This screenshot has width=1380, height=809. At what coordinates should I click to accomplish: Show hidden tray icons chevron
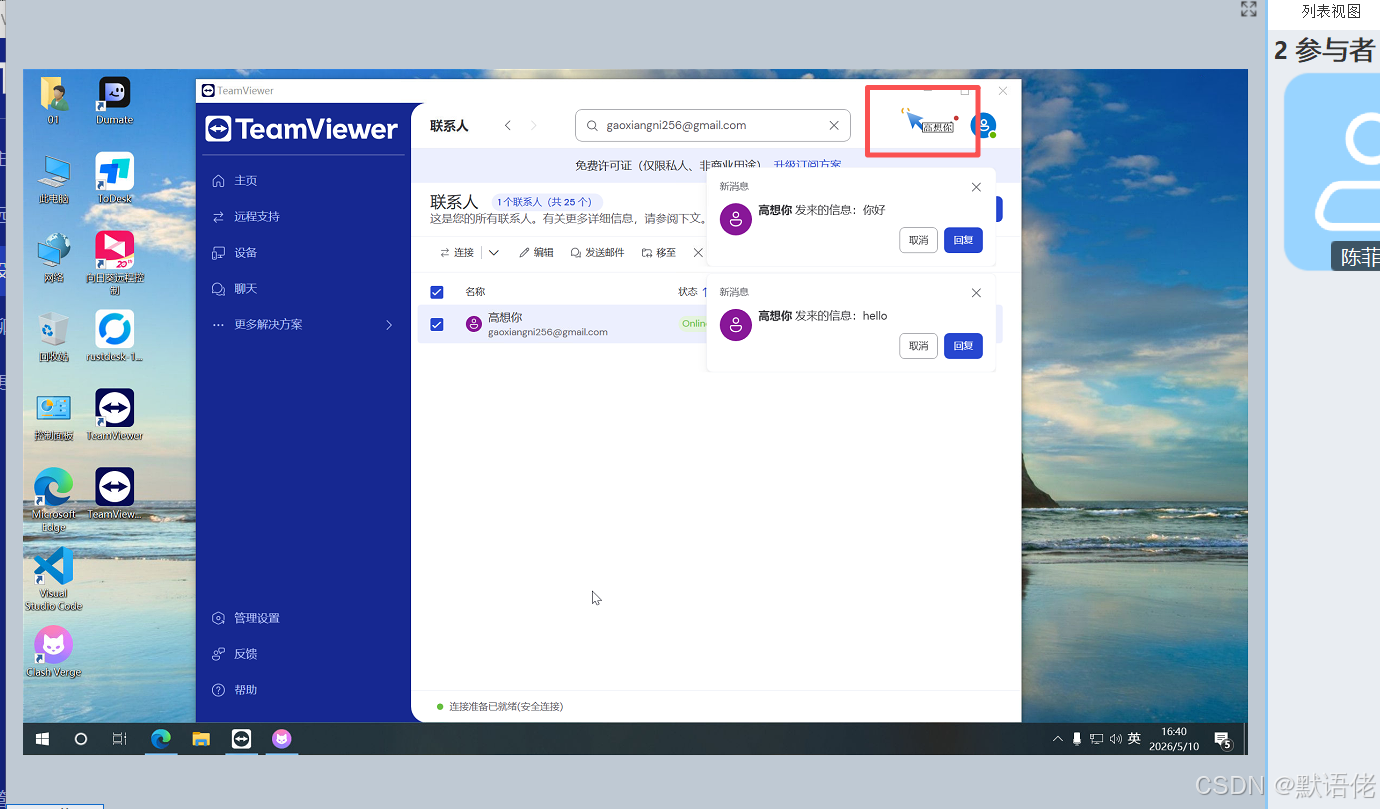pyautogui.click(x=1058, y=739)
